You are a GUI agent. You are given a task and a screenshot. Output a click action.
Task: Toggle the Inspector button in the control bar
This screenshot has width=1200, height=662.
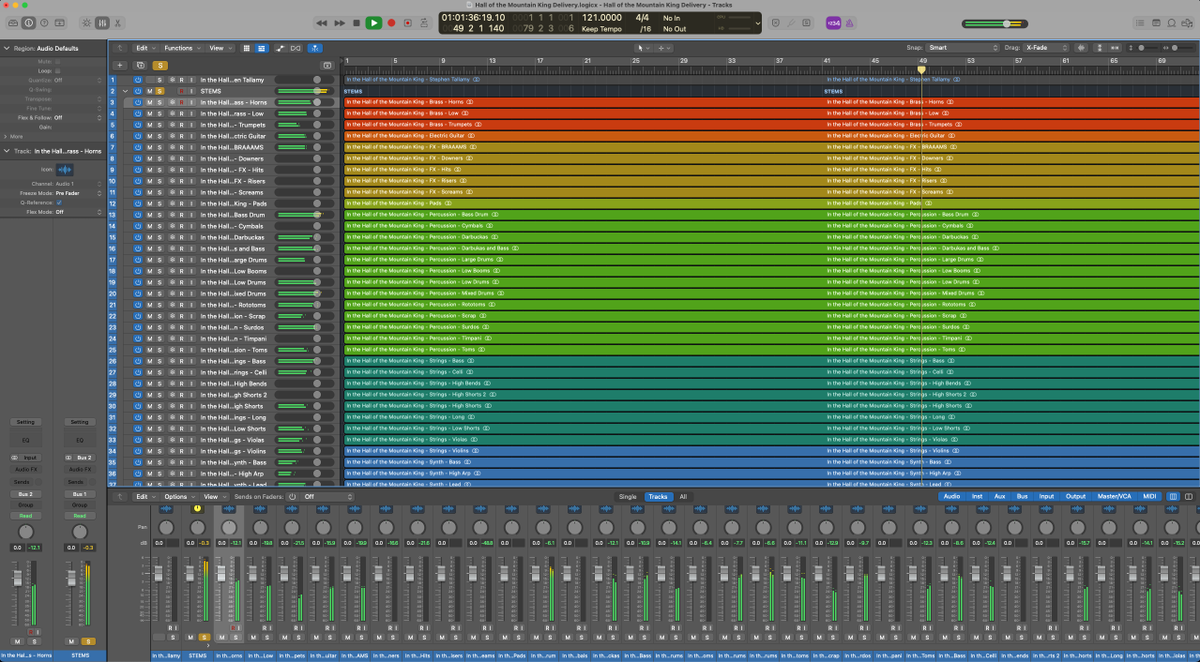pos(29,23)
